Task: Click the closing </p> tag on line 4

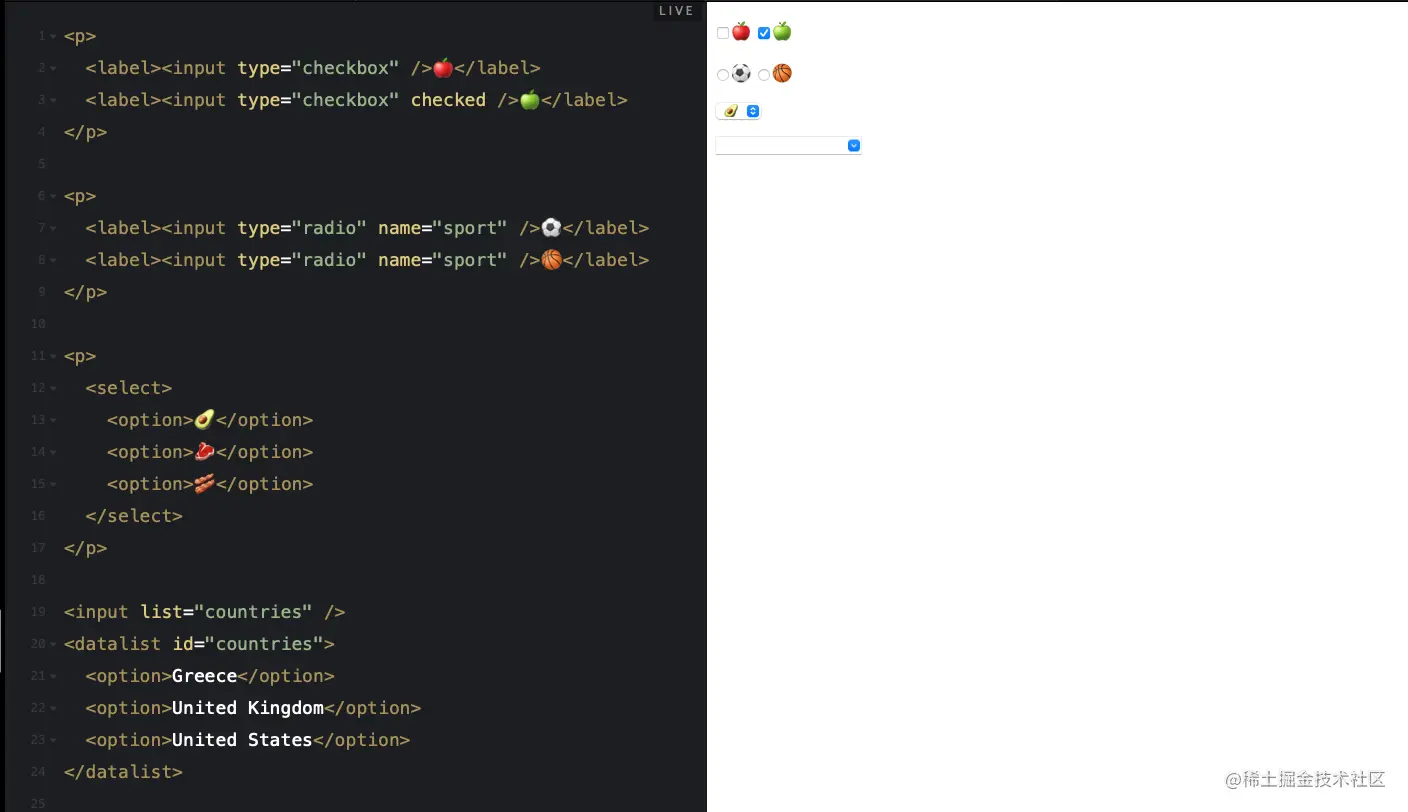Action: coord(85,132)
